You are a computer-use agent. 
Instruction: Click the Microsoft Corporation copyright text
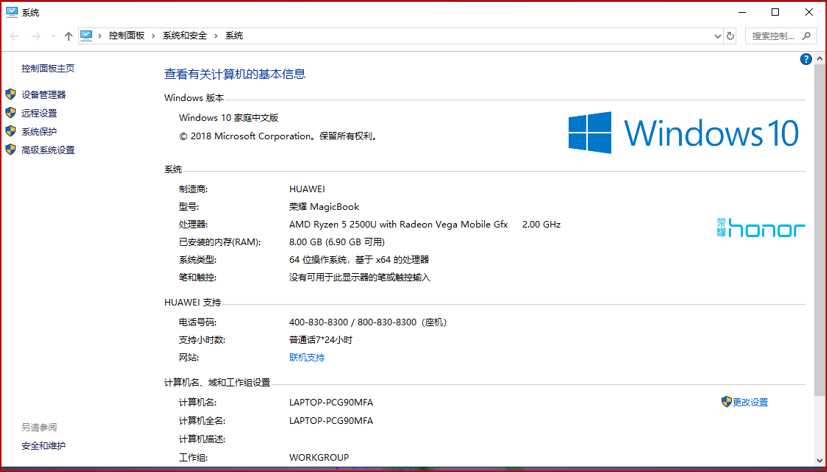click(277, 136)
